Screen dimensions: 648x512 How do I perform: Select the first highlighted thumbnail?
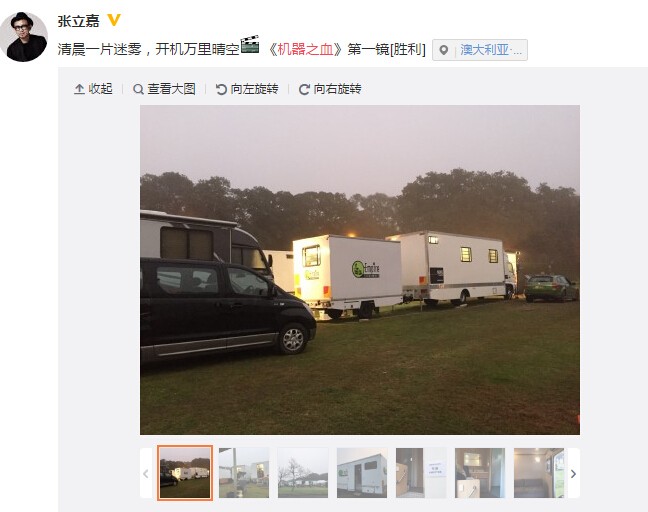(185, 473)
